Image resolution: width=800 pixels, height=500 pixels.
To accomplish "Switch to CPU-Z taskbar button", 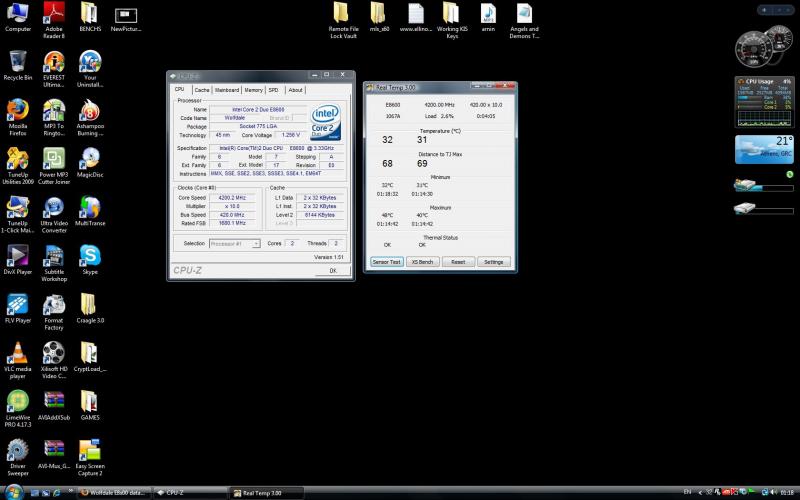I will [x=190, y=493].
